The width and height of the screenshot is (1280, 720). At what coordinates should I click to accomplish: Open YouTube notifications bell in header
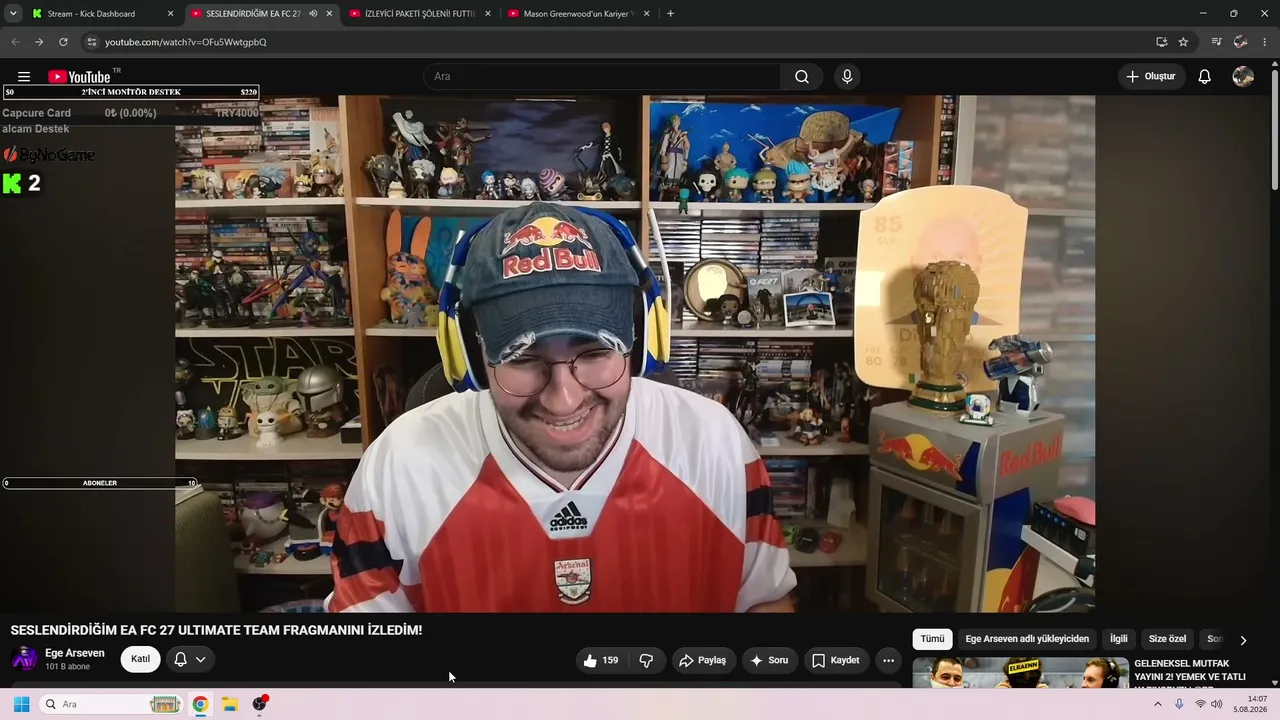point(1205,77)
